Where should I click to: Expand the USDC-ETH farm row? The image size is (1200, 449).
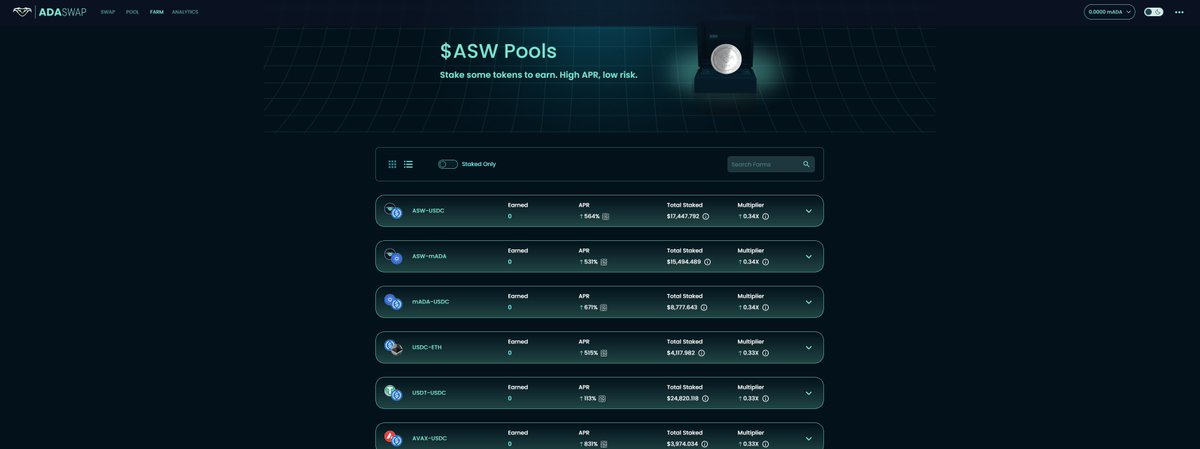point(809,347)
